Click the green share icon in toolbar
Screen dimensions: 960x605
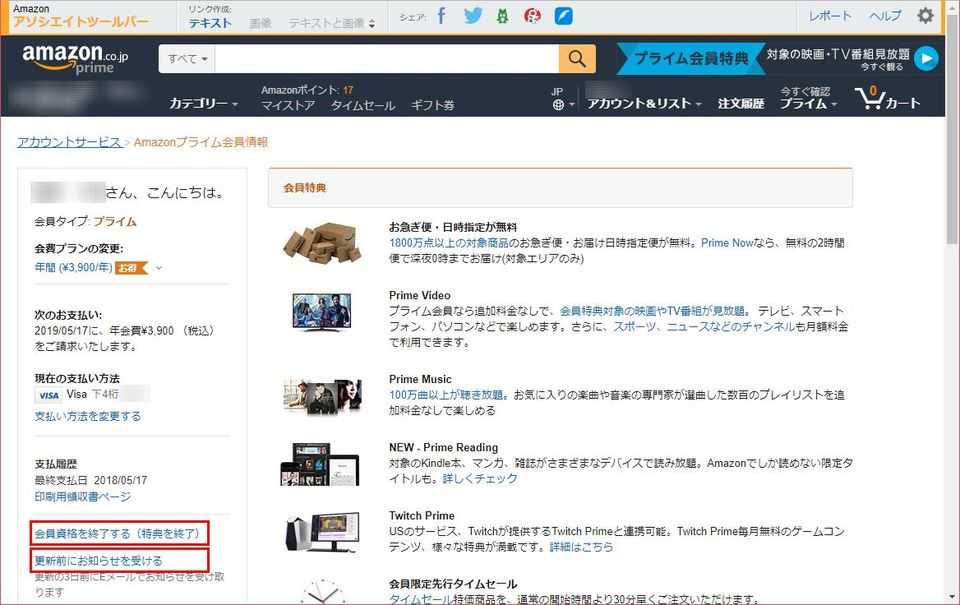coord(503,16)
